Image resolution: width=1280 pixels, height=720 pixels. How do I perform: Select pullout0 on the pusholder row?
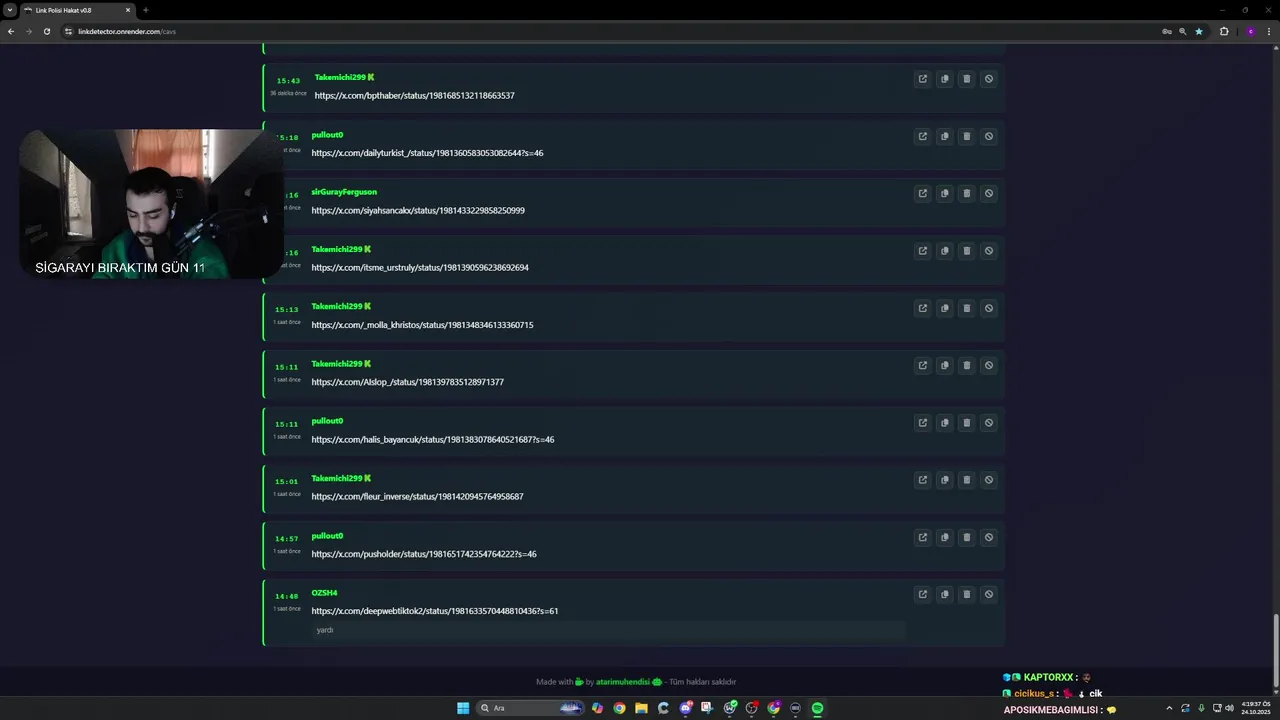point(327,536)
